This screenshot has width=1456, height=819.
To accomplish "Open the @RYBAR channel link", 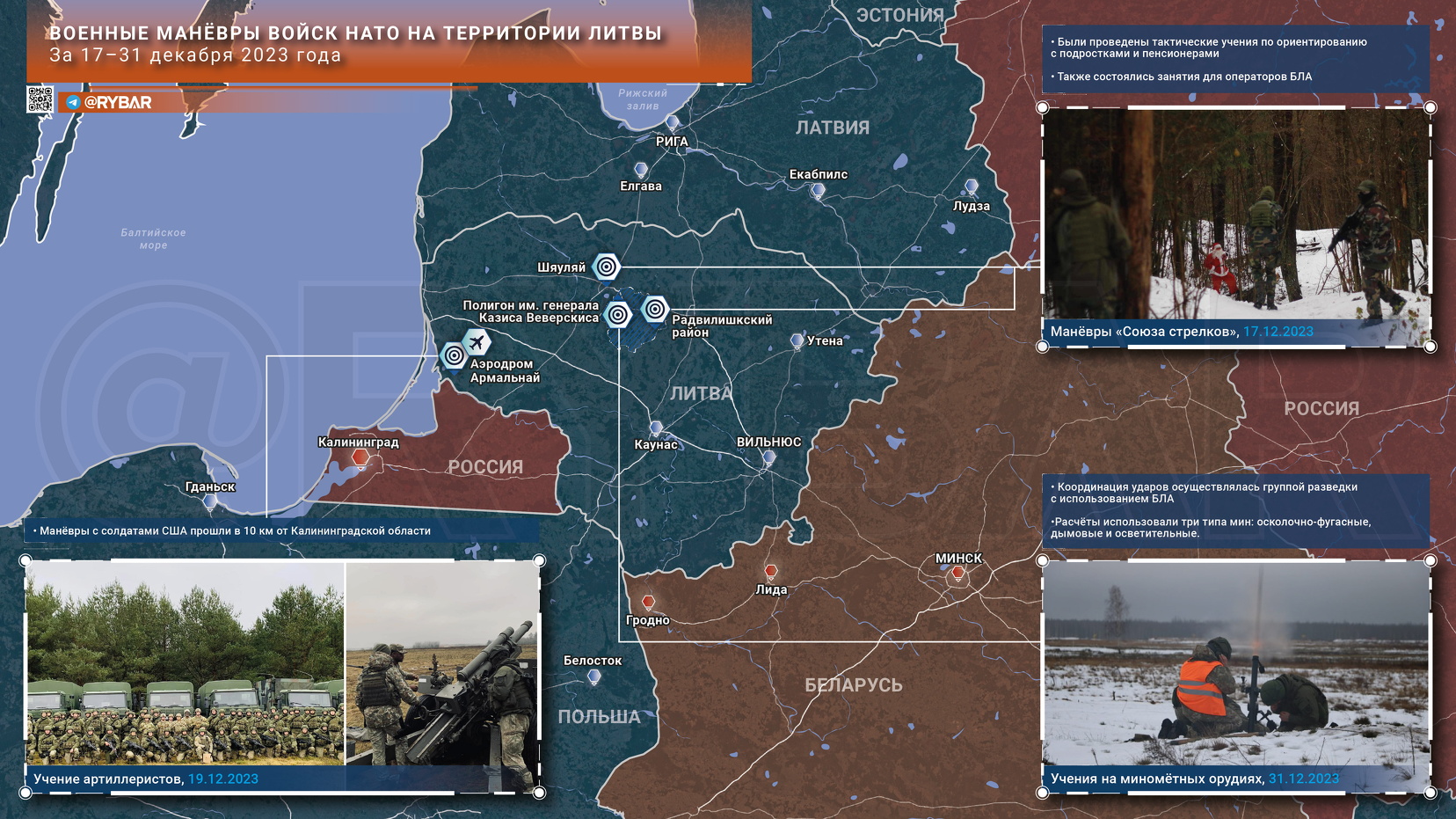I will [x=118, y=103].
